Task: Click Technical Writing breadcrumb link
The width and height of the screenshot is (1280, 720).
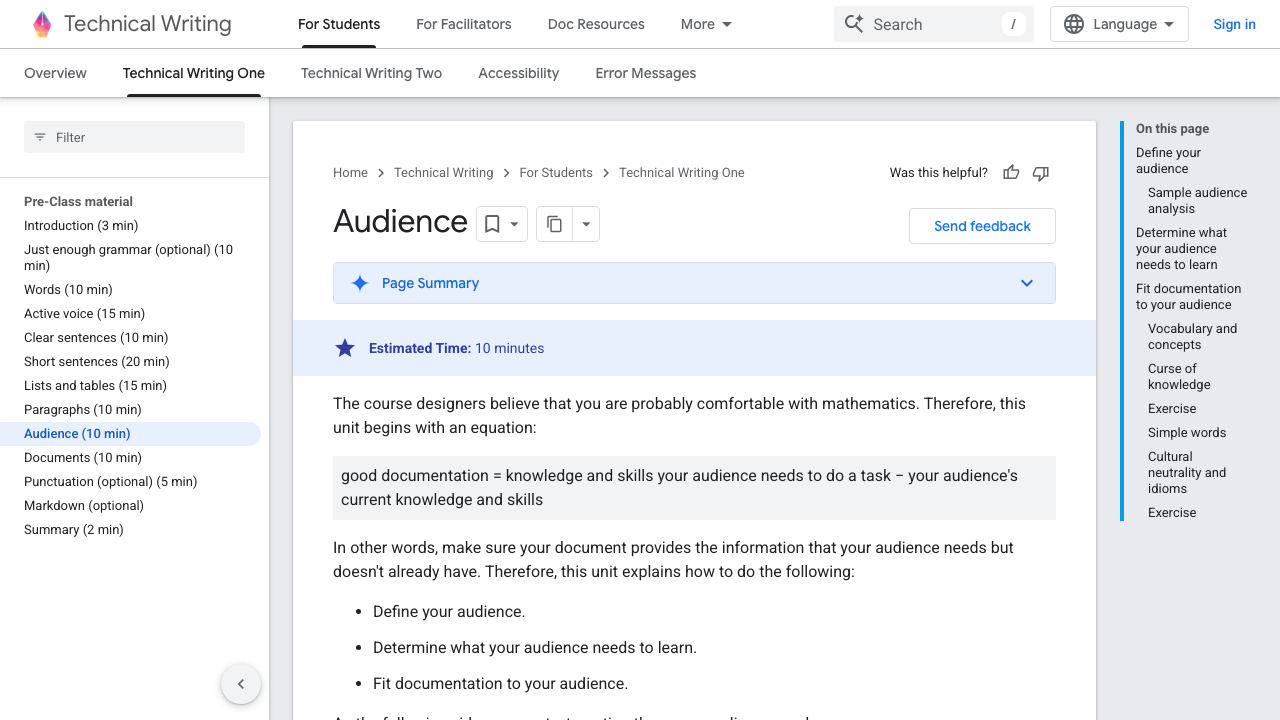Action: [444, 173]
